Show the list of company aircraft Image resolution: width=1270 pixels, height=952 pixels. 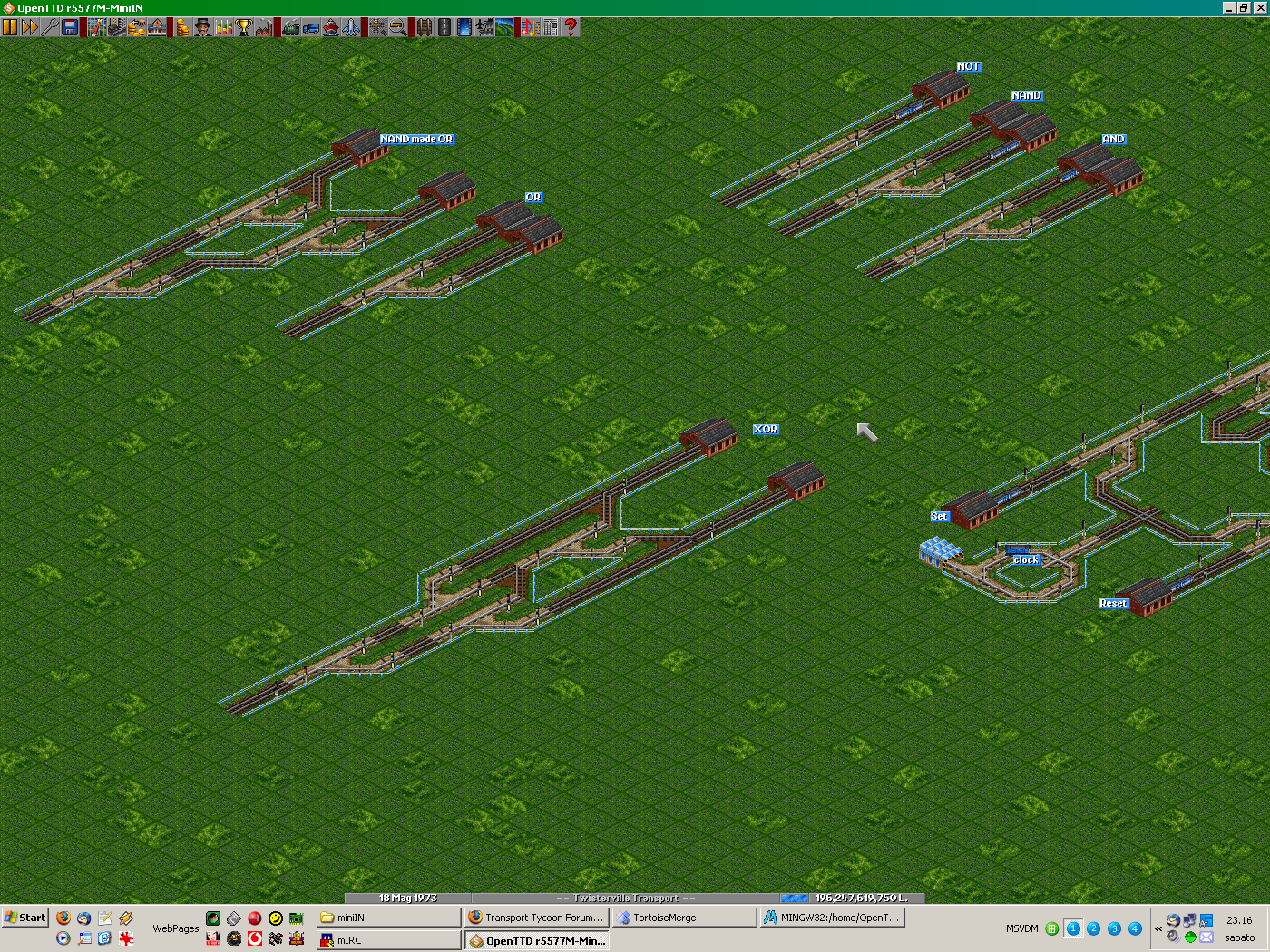351,27
